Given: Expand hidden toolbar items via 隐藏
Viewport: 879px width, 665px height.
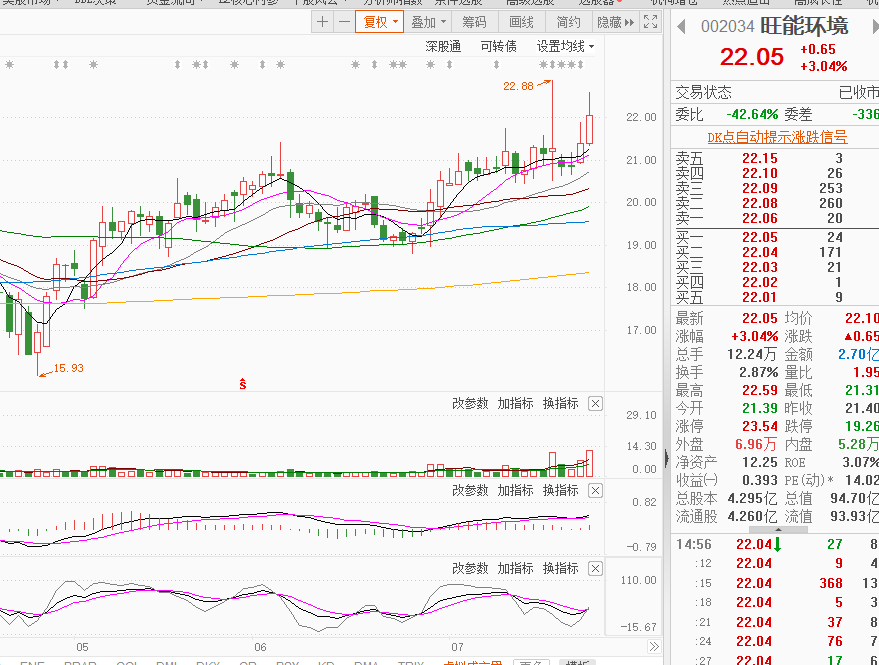Looking at the screenshot, I should tap(616, 22).
